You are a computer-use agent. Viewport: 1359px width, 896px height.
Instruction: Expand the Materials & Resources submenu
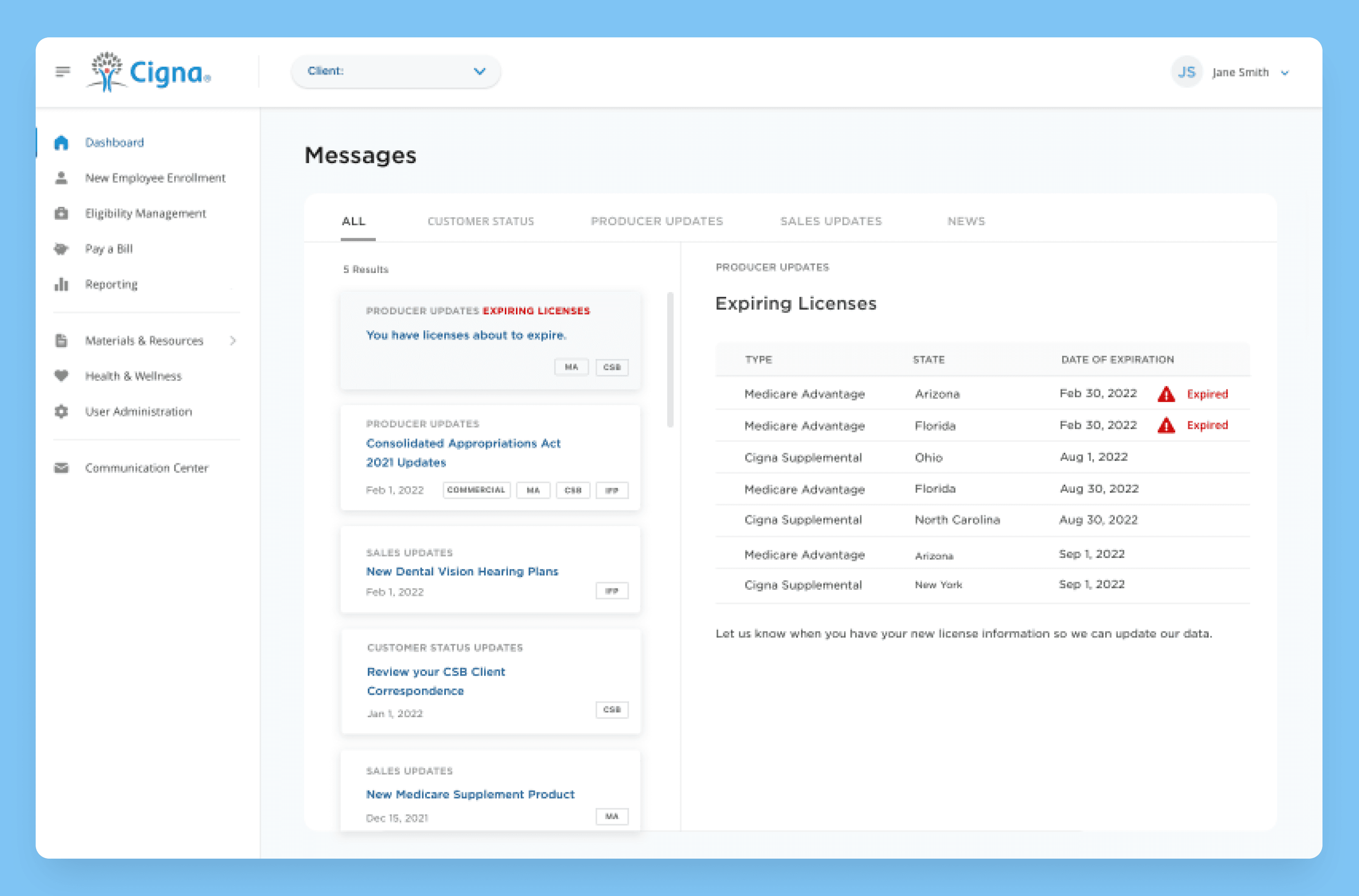tap(233, 341)
